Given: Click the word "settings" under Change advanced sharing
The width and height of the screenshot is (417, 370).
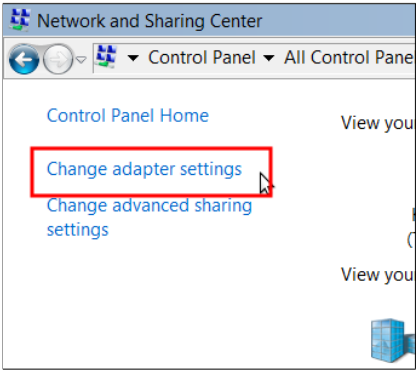Looking at the screenshot, I should 78,230.
